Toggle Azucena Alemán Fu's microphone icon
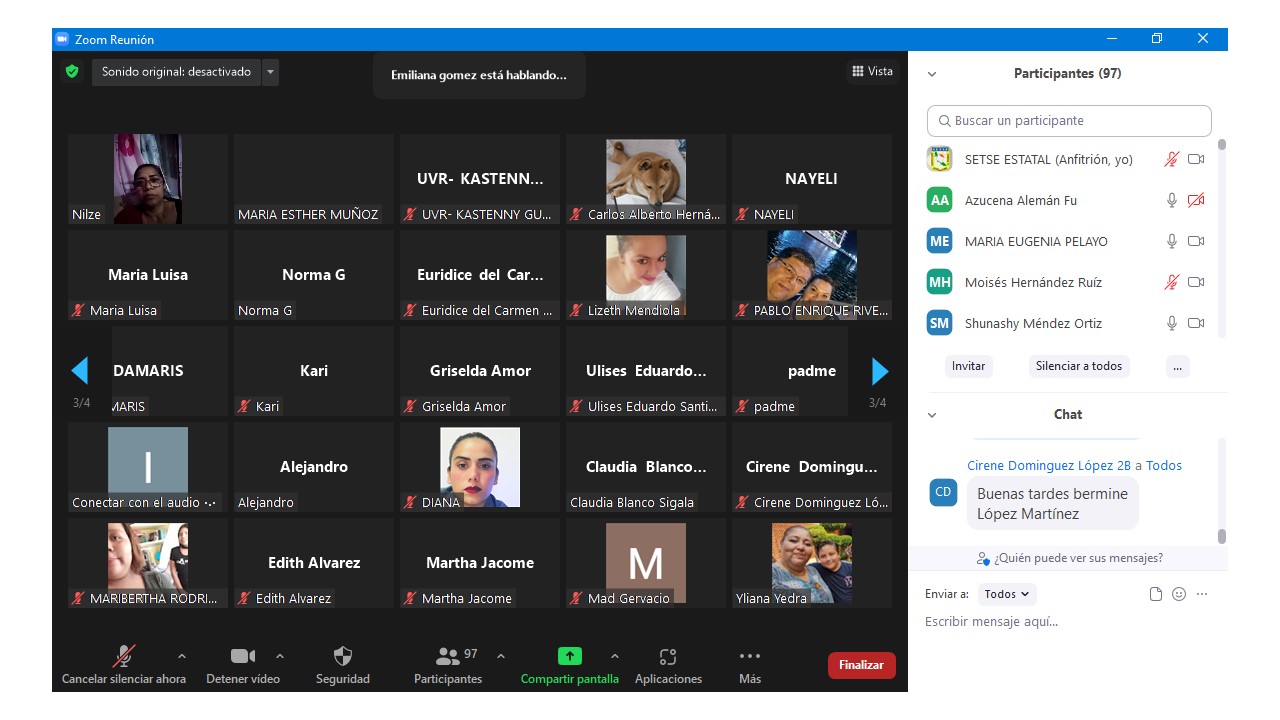1280x720 pixels. (x=1172, y=200)
